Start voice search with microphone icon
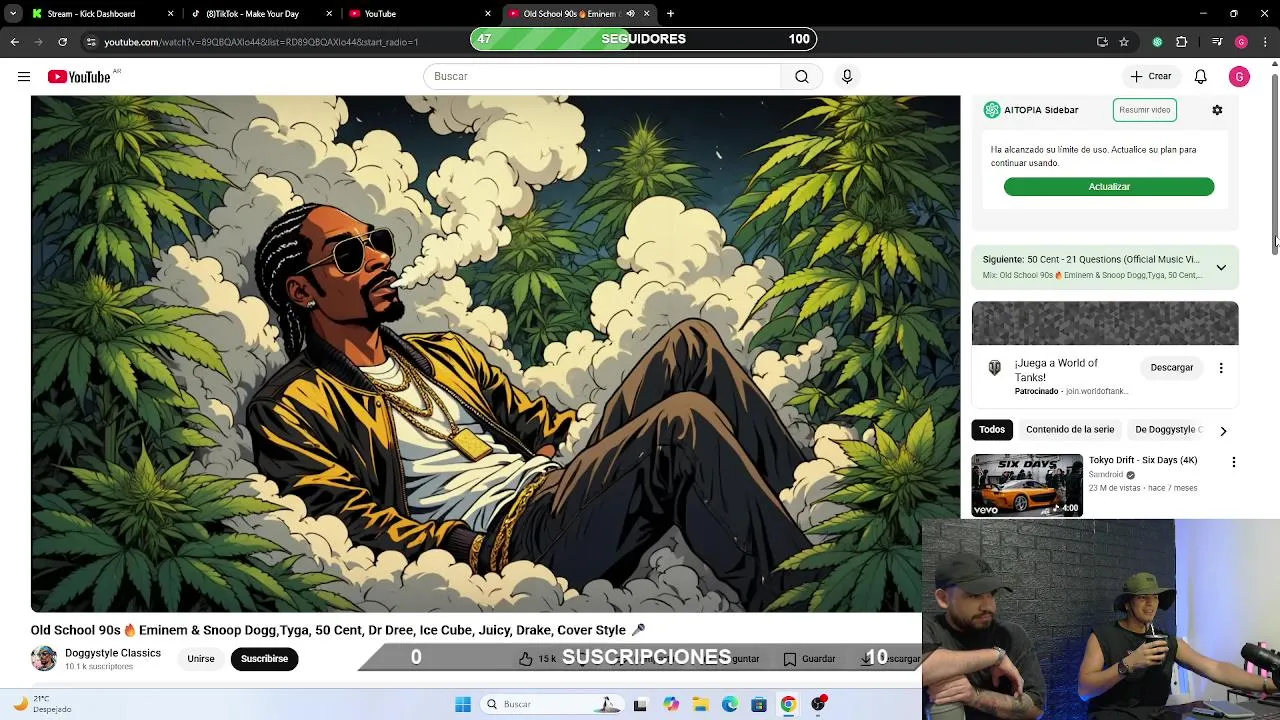This screenshot has height=720, width=1280. [x=847, y=76]
